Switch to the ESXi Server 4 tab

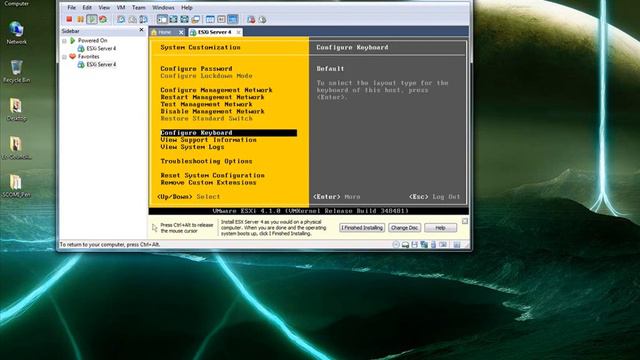(214, 32)
